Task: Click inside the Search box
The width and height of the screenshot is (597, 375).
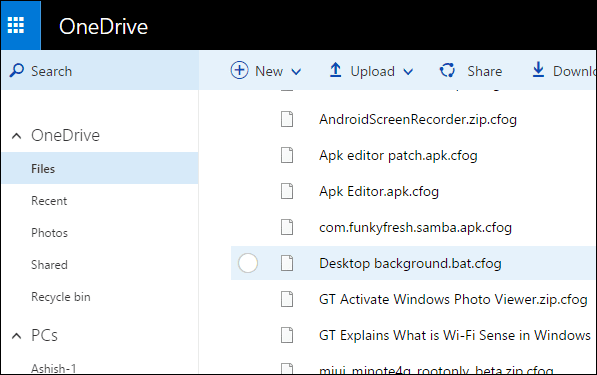Action: click(x=100, y=70)
